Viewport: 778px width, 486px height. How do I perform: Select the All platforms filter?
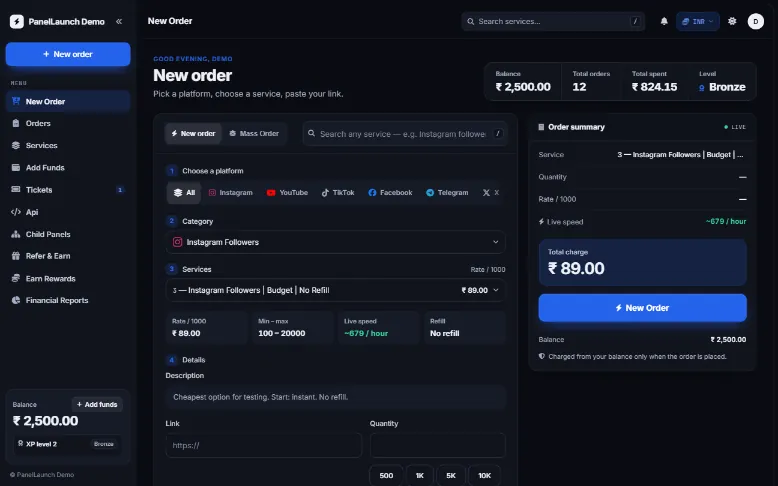(x=184, y=193)
